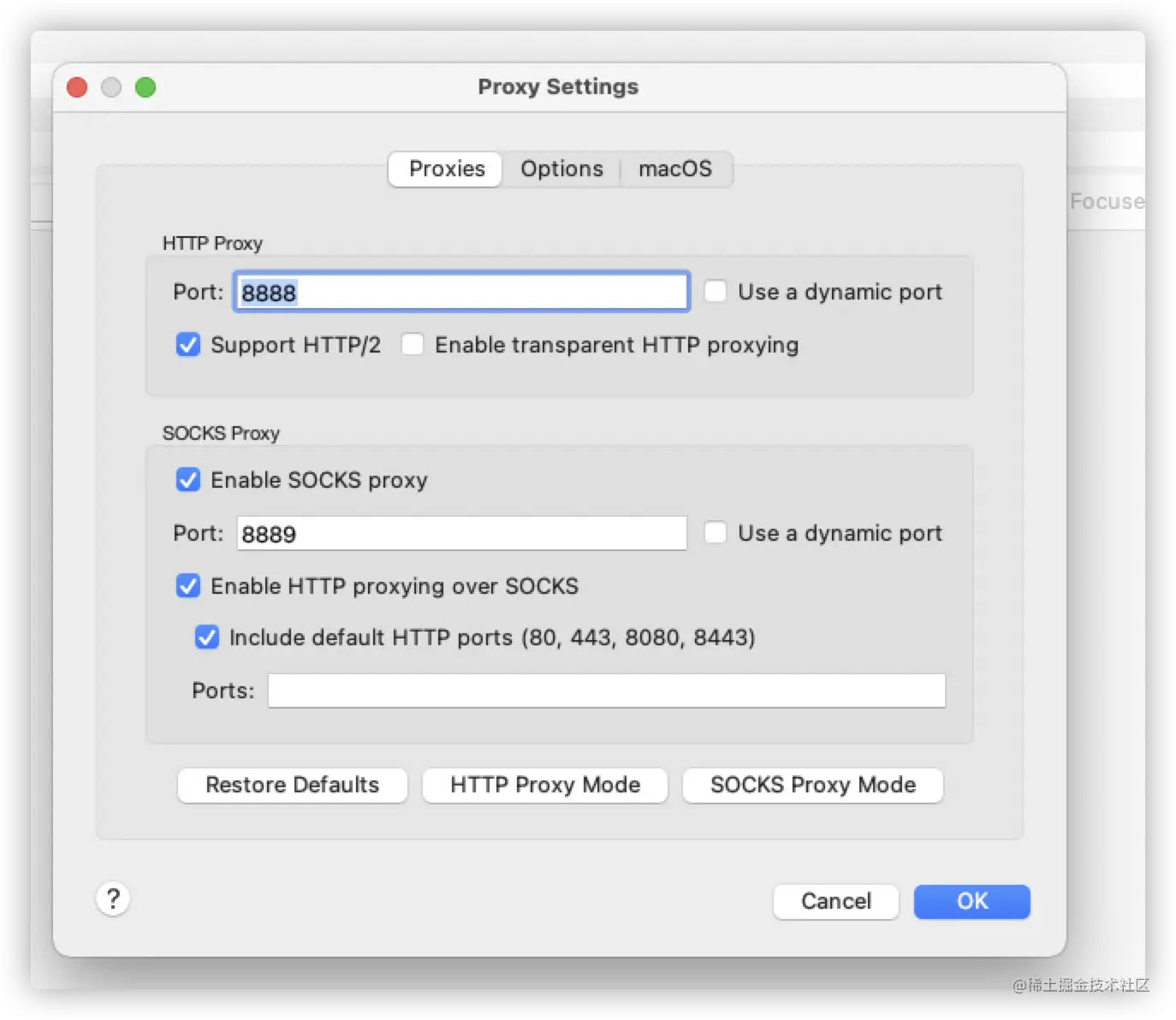The width and height of the screenshot is (1176, 1020).
Task: Enable transparent HTTP proxying checkbox
Action: tap(413, 345)
